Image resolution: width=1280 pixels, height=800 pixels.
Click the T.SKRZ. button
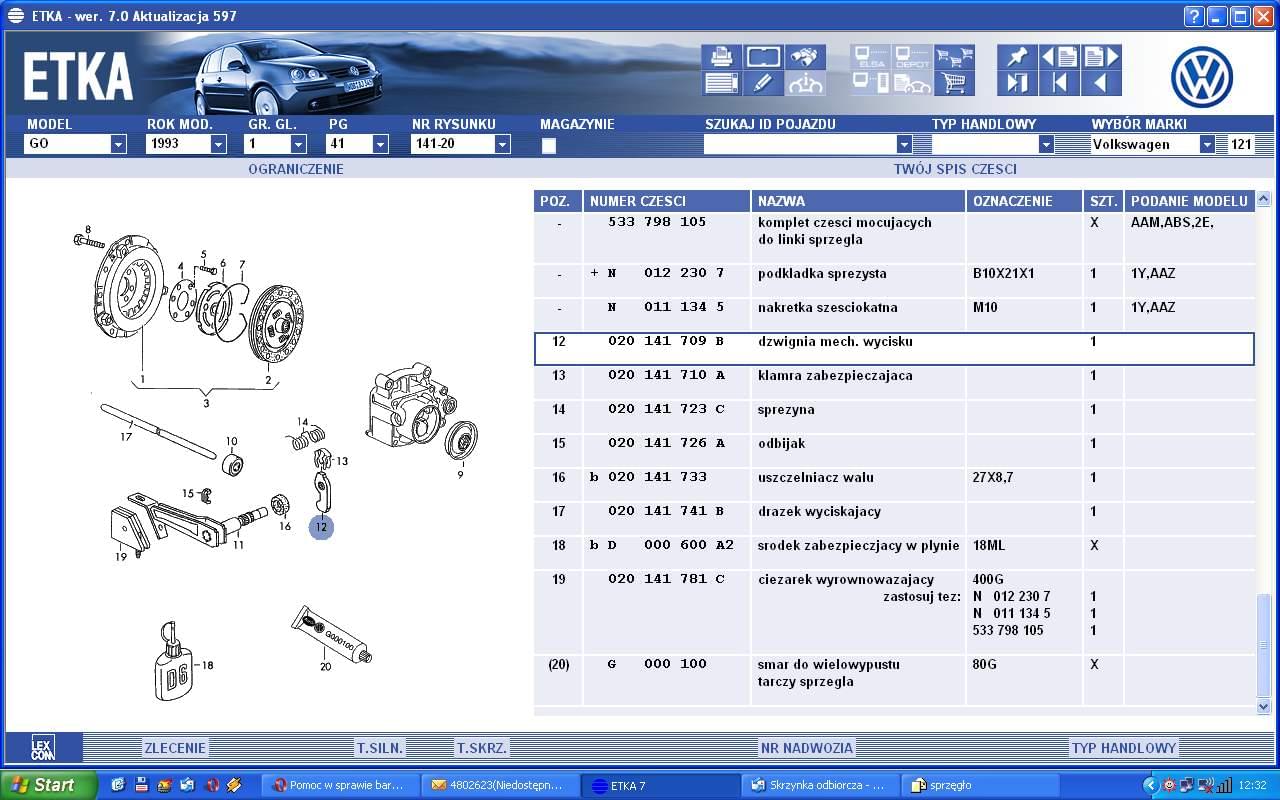[482, 748]
